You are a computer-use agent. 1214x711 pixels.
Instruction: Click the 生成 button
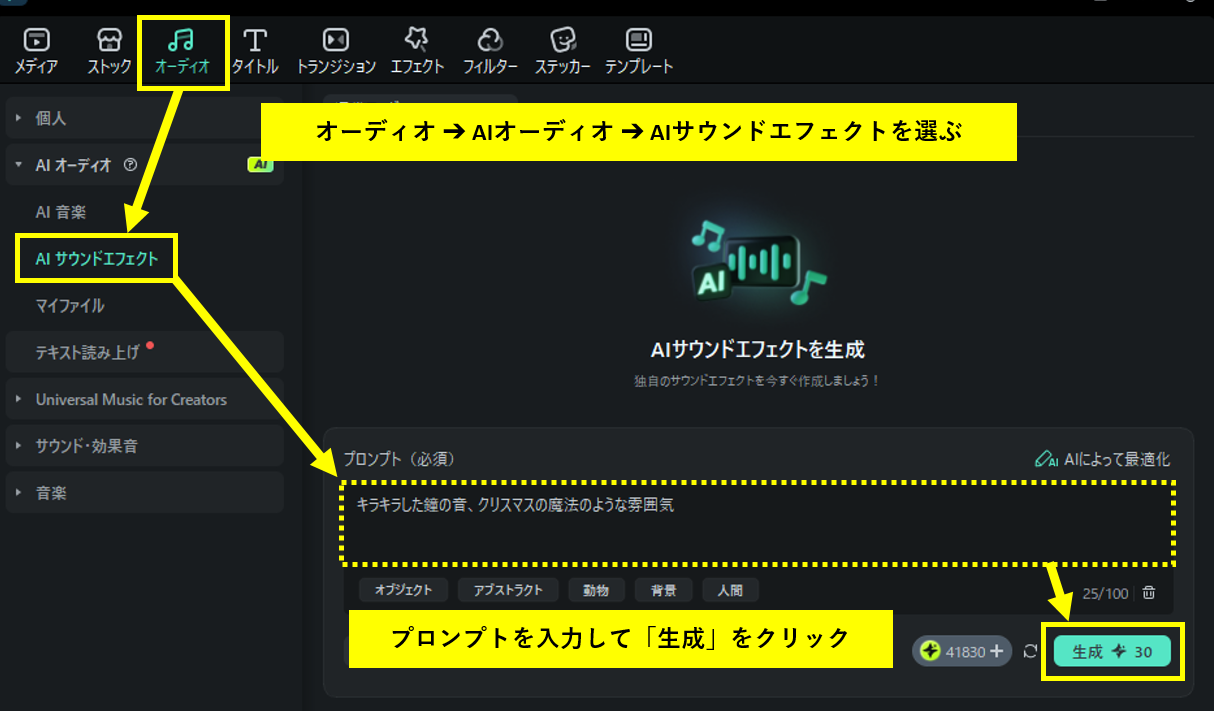[1114, 650]
